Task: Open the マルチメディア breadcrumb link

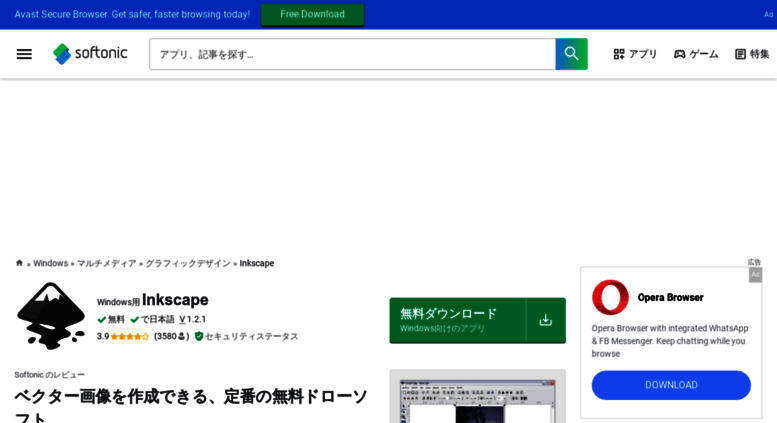Action: tap(107, 264)
